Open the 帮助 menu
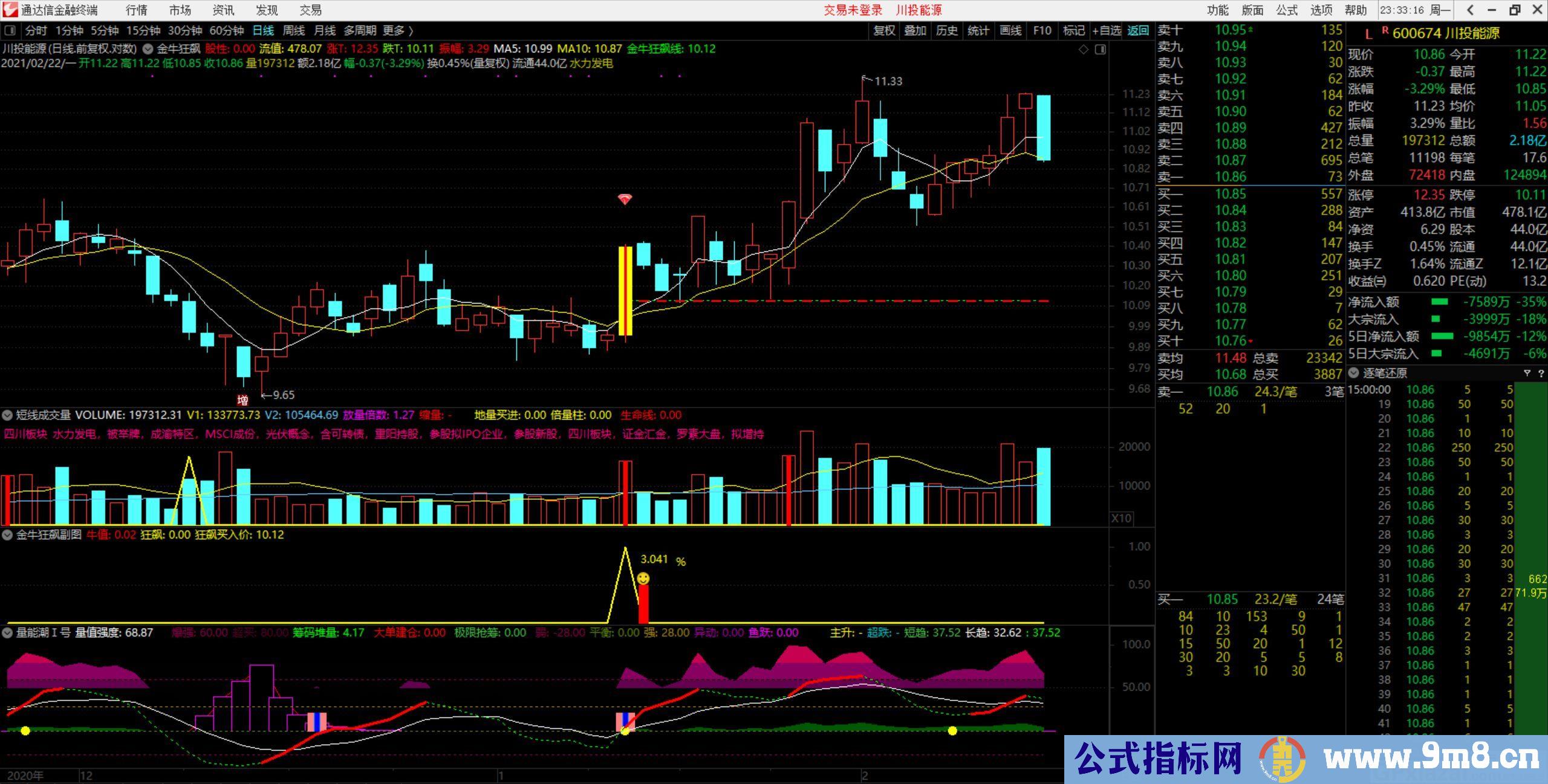Screen dimensions: 1548x784 click(x=1356, y=10)
